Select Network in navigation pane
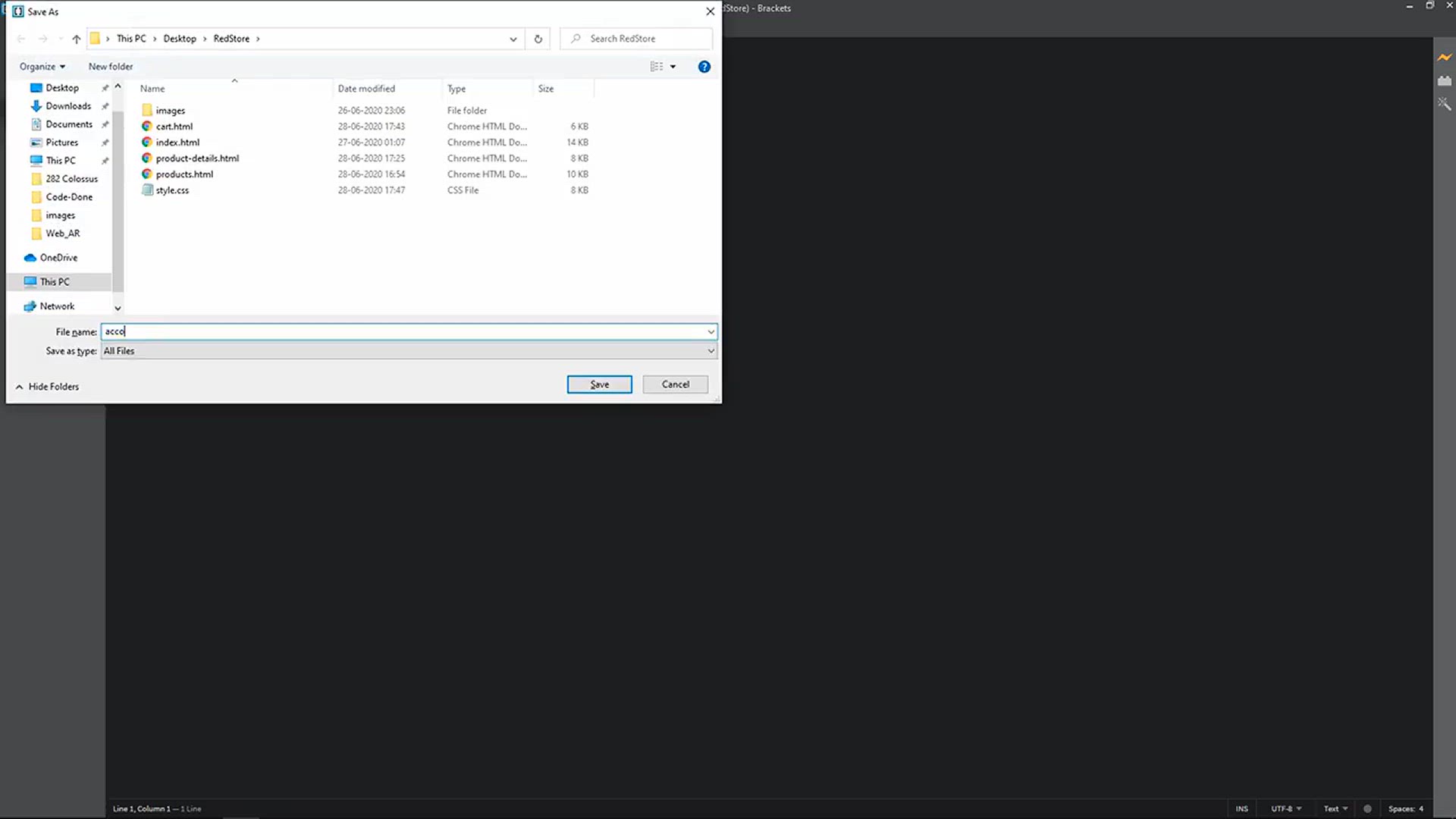 (57, 306)
